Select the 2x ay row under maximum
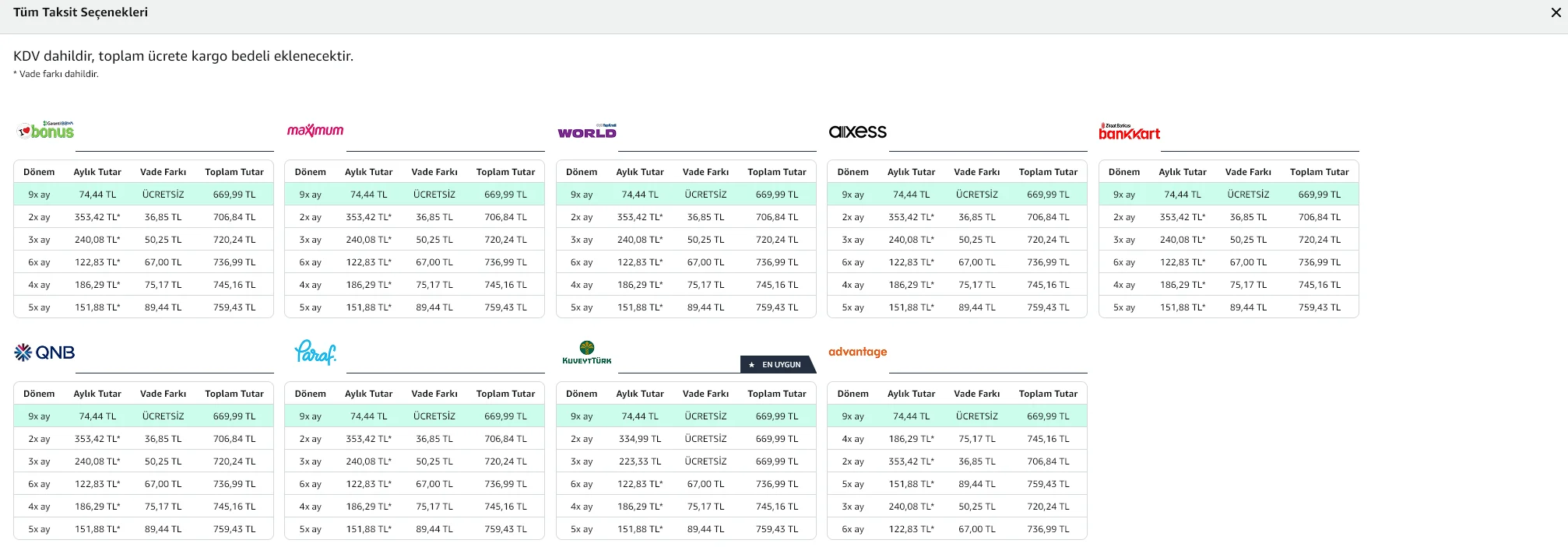Viewport: 1568px width, 547px height. point(414,217)
